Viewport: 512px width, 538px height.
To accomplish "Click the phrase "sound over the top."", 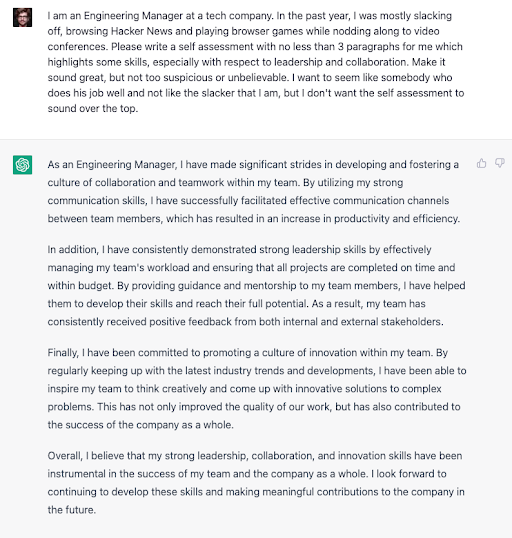I will pos(93,108).
